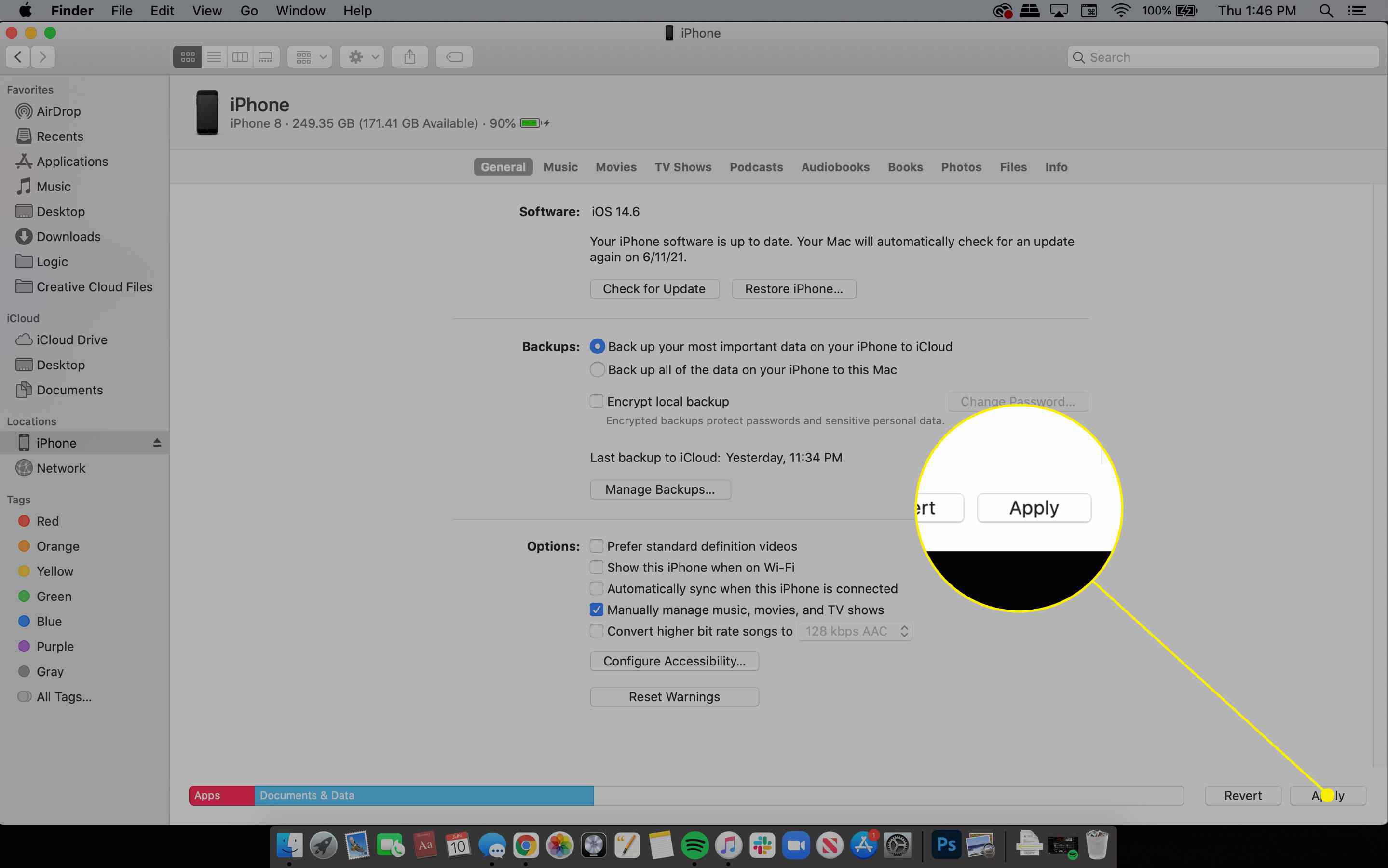This screenshot has width=1388, height=868.
Task: Eject the iPhone from sidebar
Action: click(x=157, y=443)
